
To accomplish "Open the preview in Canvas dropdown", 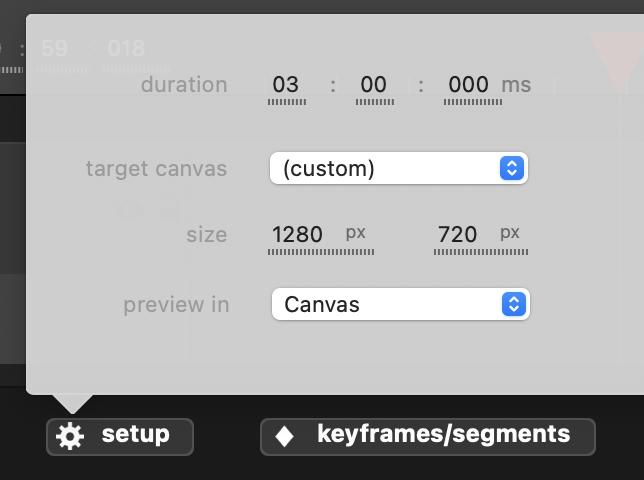I will [x=400, y=304].
